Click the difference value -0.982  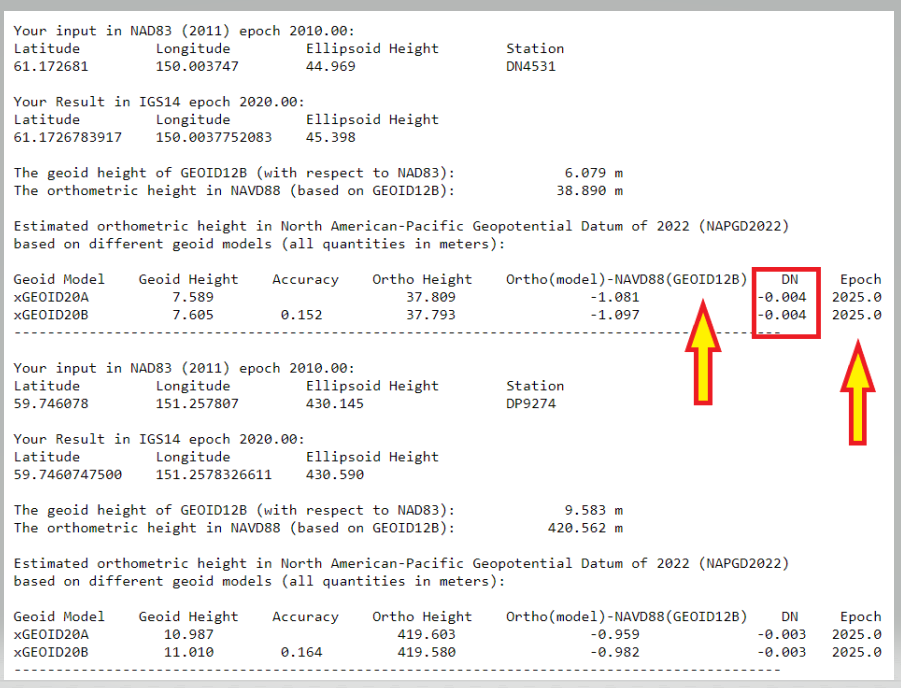click(x=618, y=652)
